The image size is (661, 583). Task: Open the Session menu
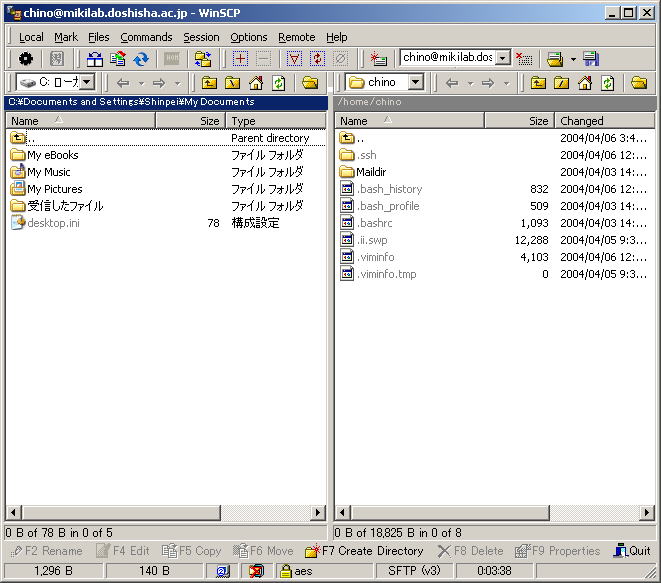(201, 37)
